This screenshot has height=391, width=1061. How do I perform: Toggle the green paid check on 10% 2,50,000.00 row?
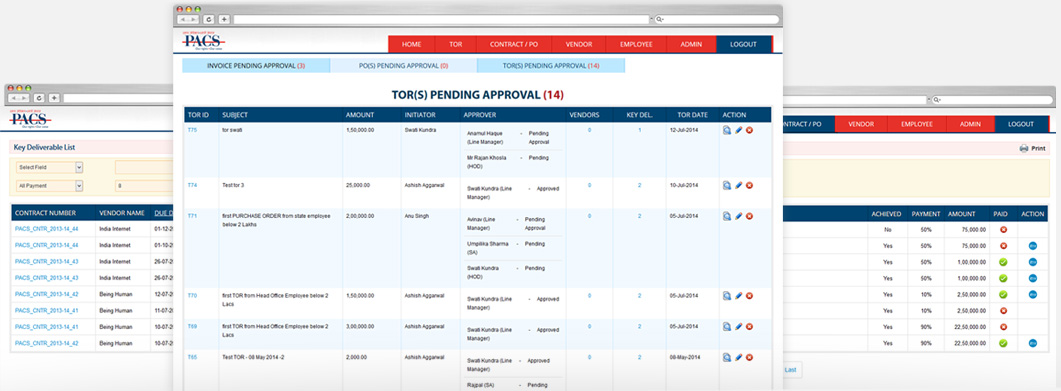1003,294
